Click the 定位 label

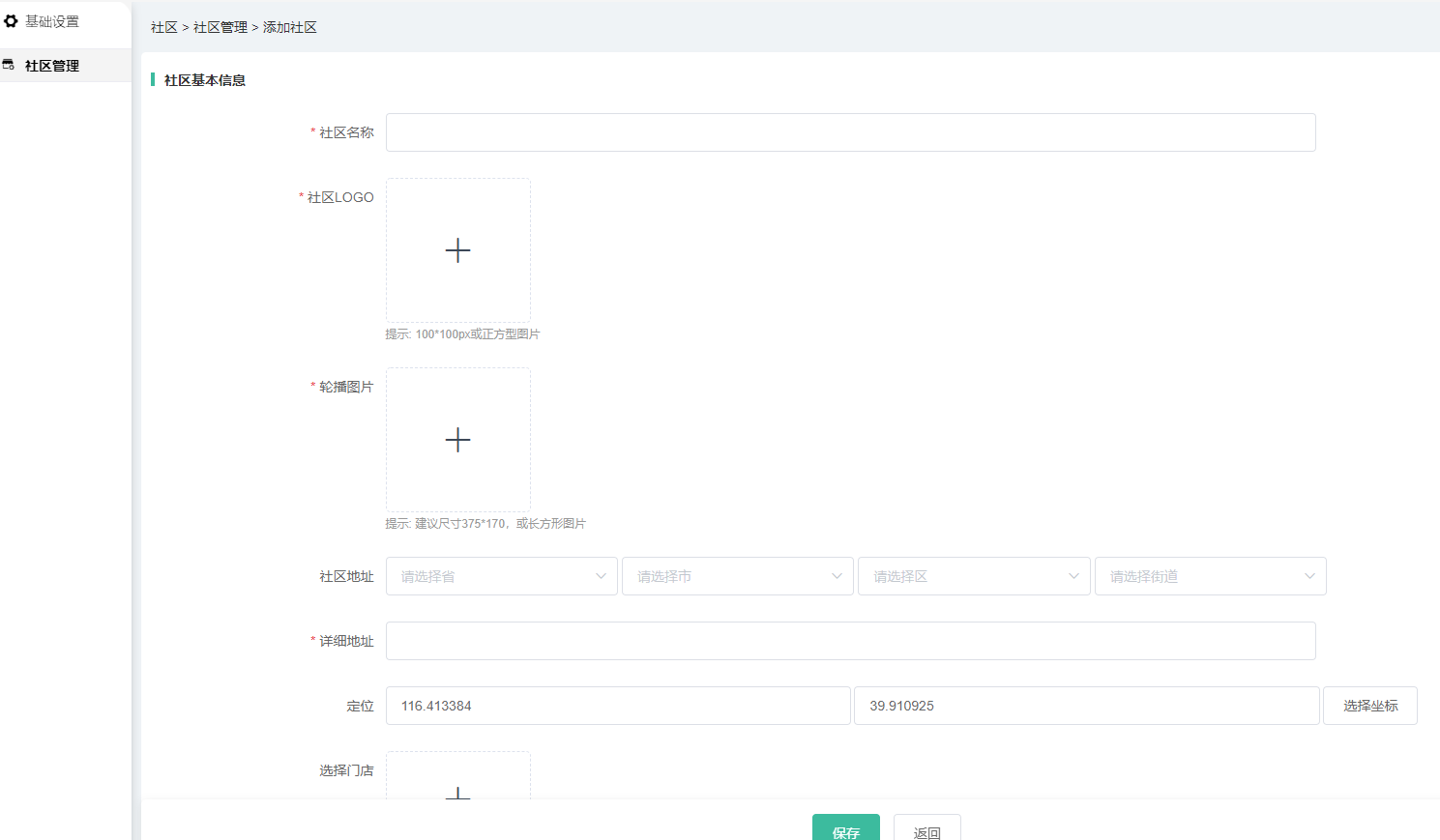pyautogui.click(x=360, y=706)
